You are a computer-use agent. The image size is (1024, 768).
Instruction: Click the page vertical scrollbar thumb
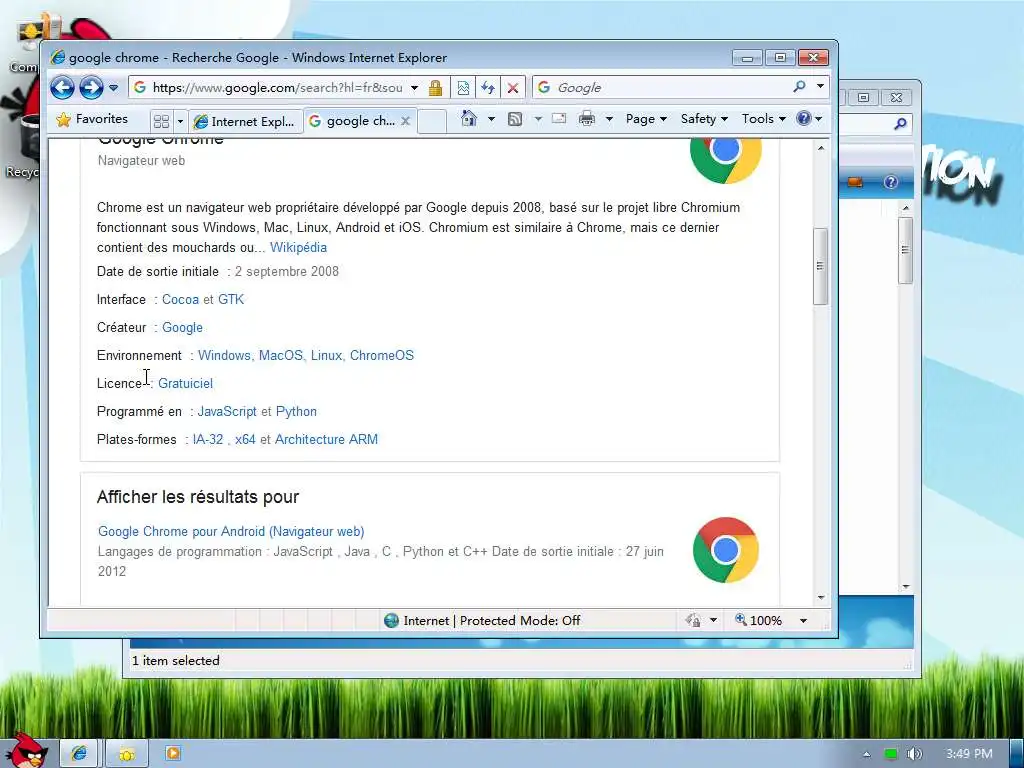820,266
